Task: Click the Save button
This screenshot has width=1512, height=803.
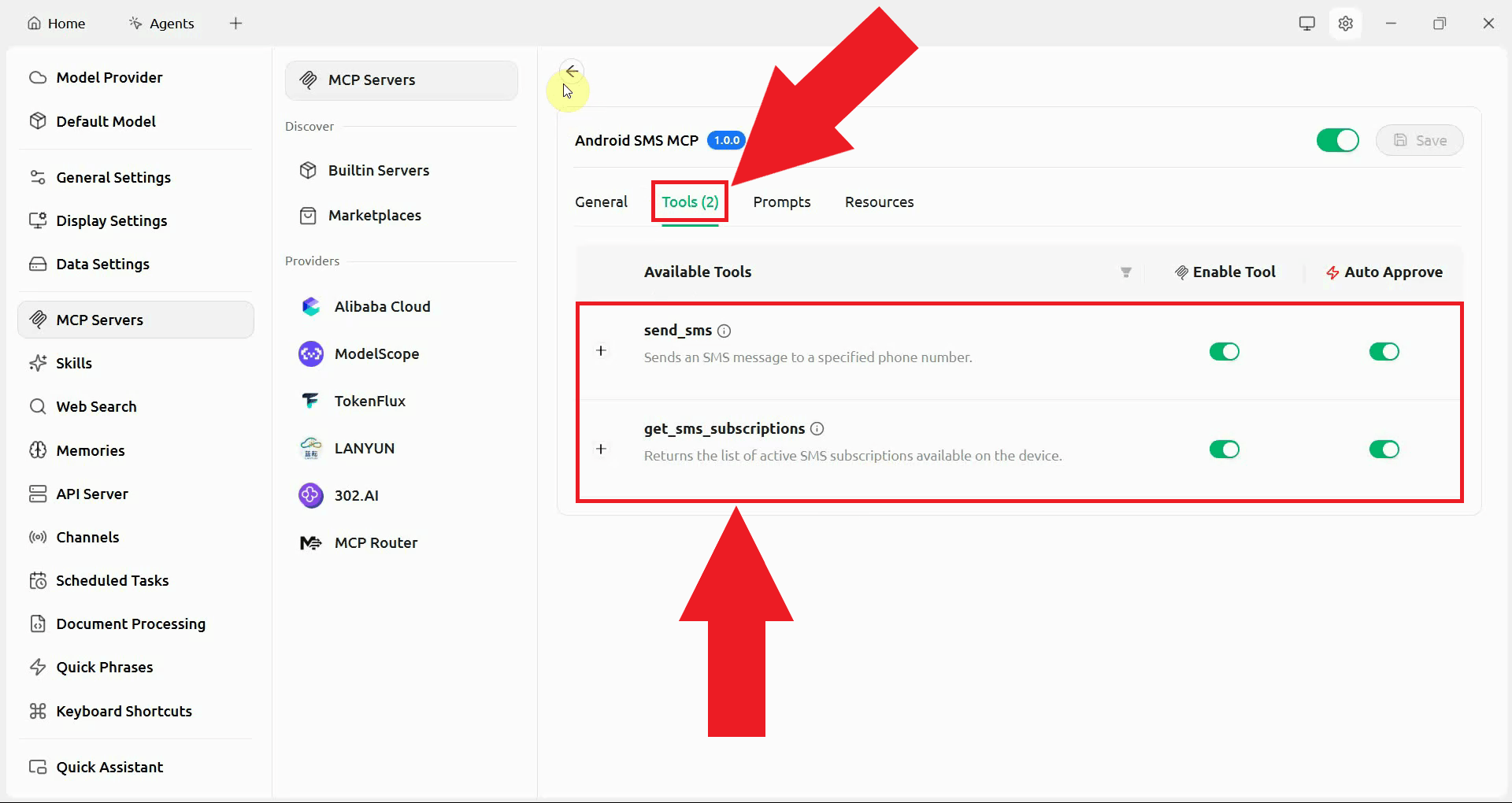Action: tap(1419, 140)
